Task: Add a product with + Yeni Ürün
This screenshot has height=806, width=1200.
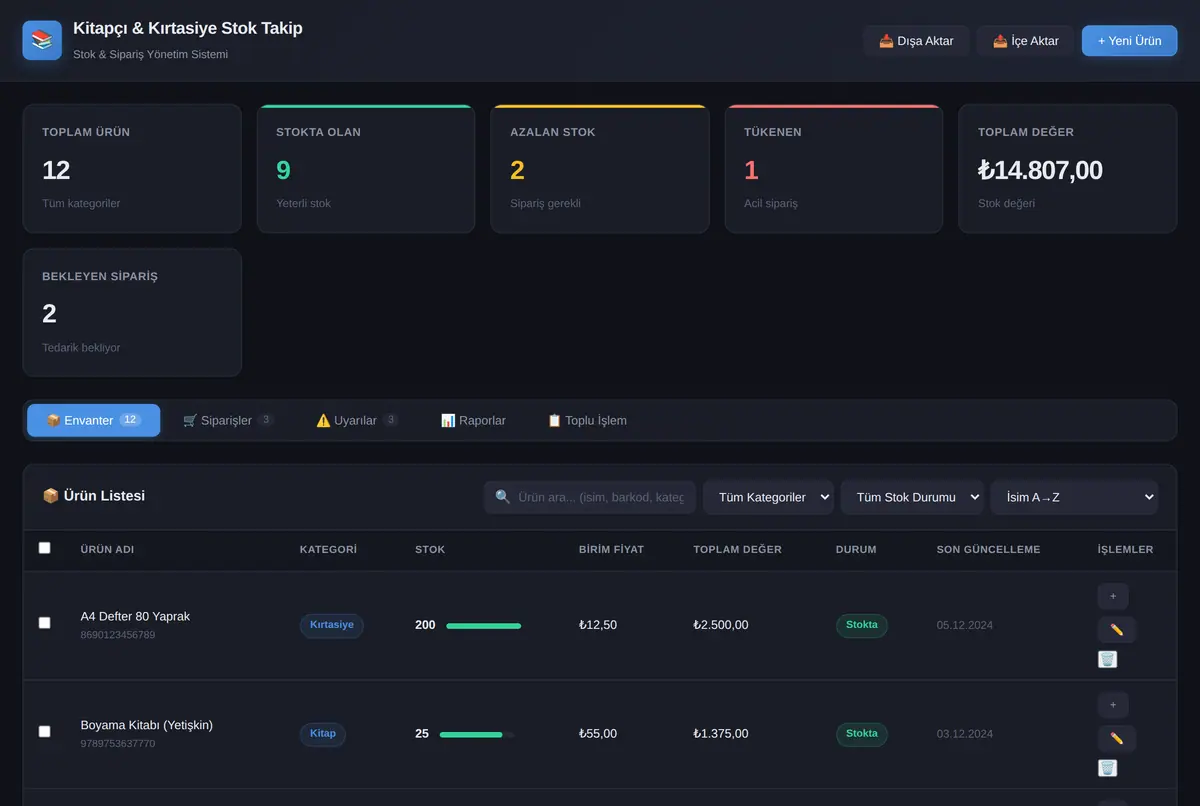Action: pyautogui.click(x=1129, y=41)
